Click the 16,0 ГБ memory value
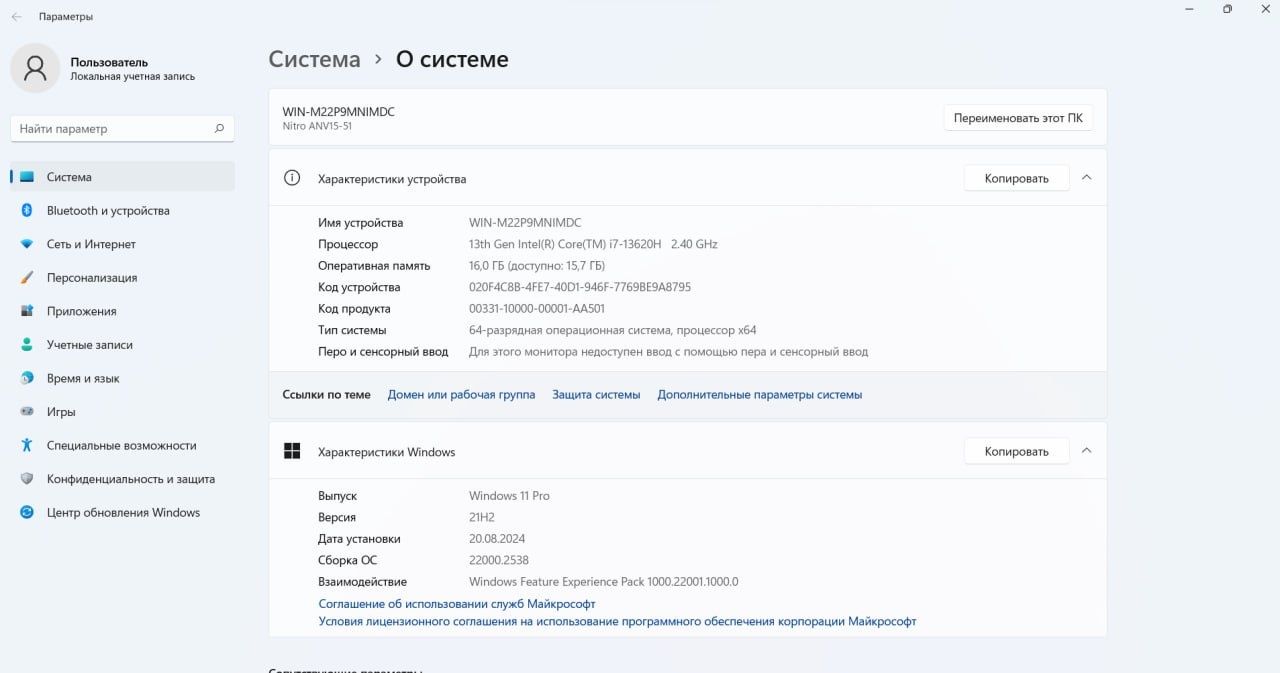This screenshot has height=673, width=1280. point(537,266)
